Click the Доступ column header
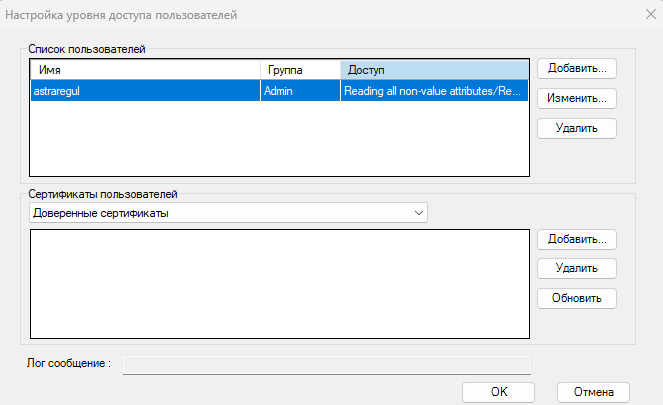The width and height of the screenshot is (663, 405). (x=433, y=71)
